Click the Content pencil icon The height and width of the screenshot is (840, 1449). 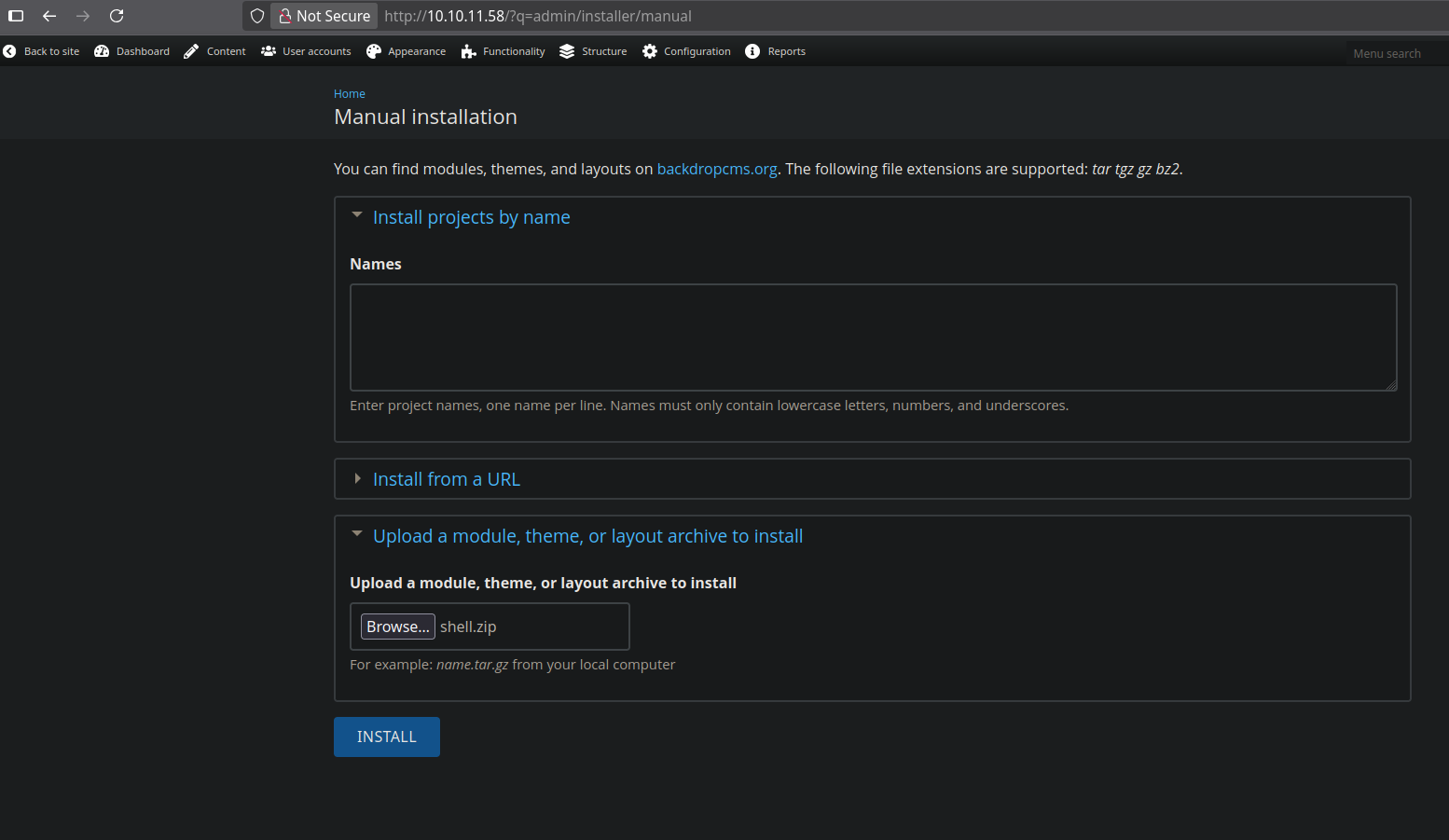point(191,51)
